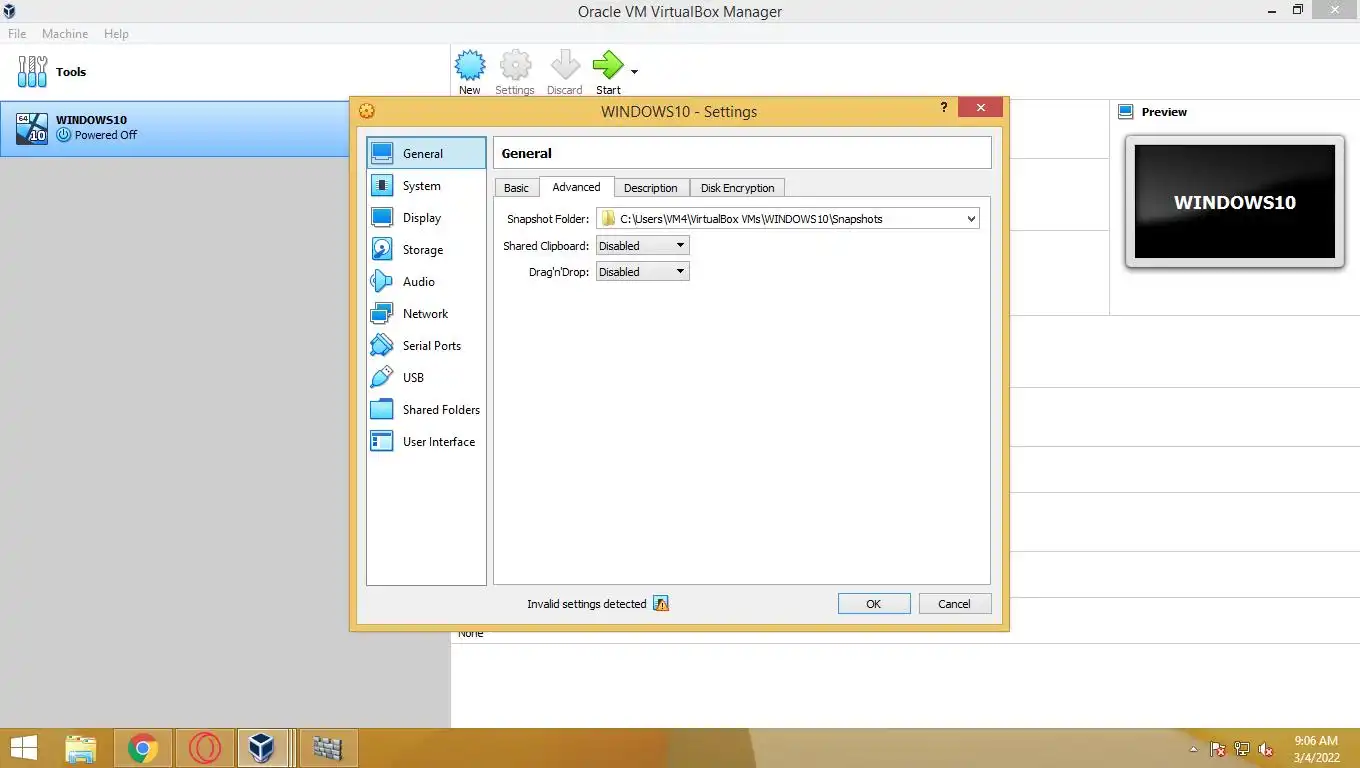This screenshot has height=768, width=1360.
Task: Open the Shared Clipboard dropdown
Action: [642, 245]
